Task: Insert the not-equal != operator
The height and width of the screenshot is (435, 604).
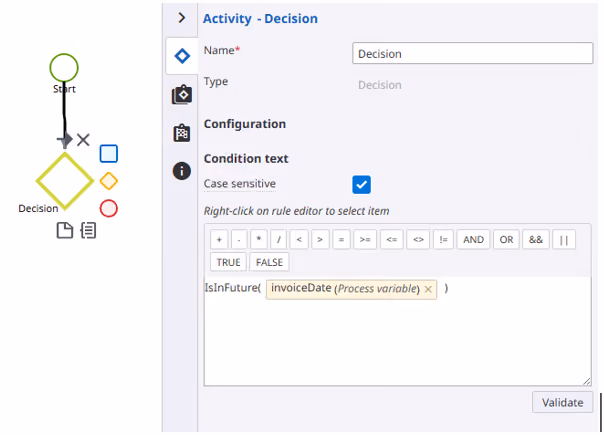Action: (443, 240)
